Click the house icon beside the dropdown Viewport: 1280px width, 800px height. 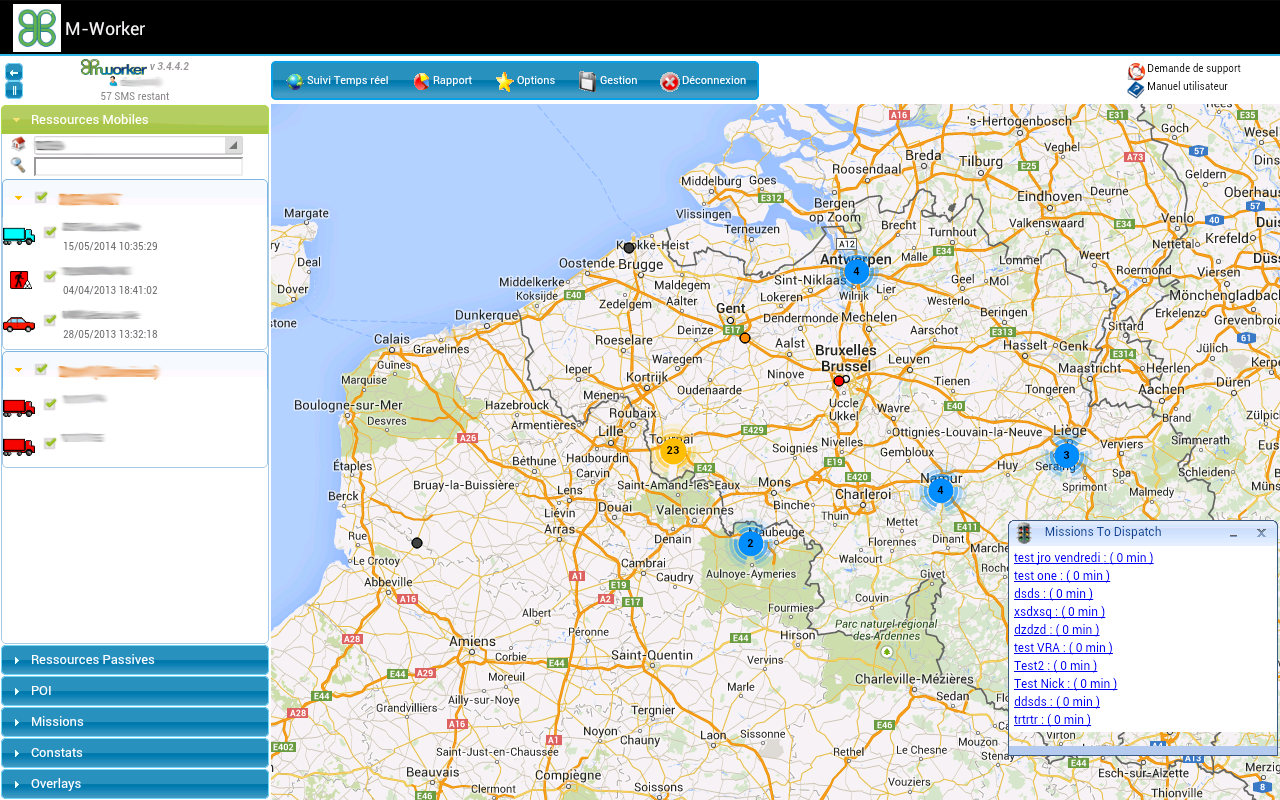[x=18, y=145]
